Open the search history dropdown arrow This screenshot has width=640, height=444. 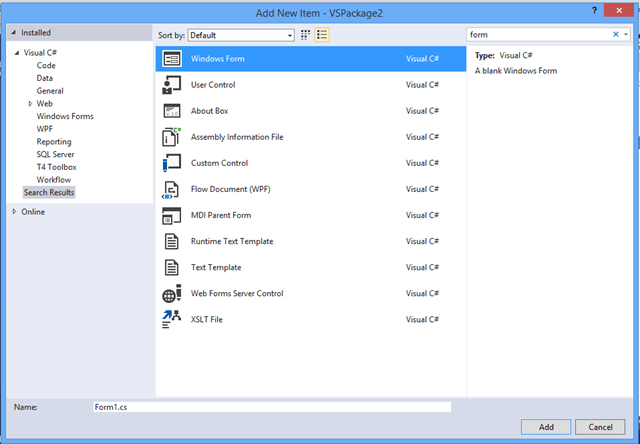[x=626, y=35]
